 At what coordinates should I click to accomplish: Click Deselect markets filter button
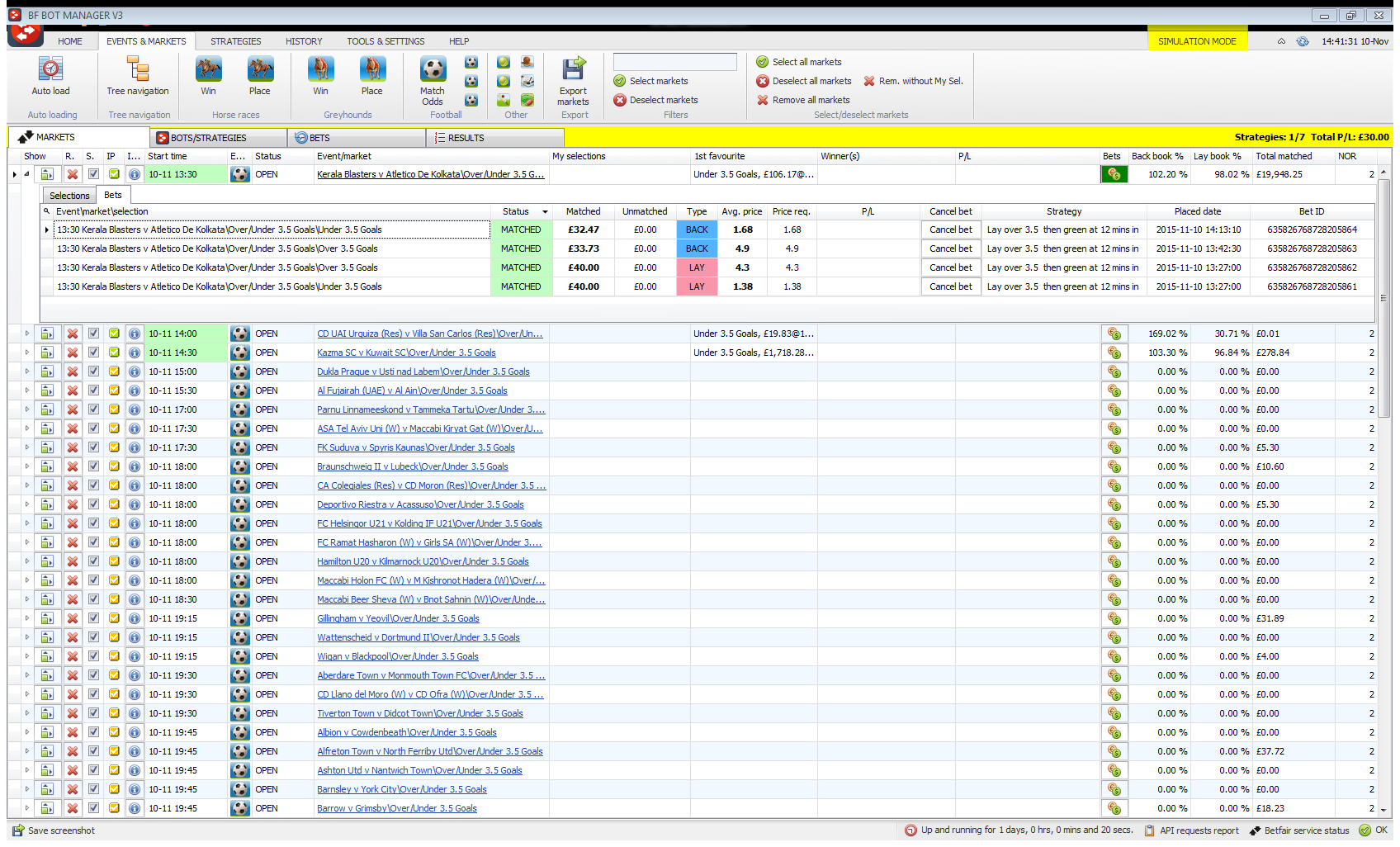pyautogui.click(x=655, y=100)
